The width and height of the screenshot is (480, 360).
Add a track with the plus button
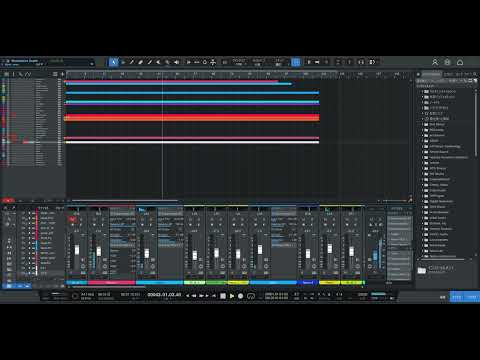pos(62,74)
